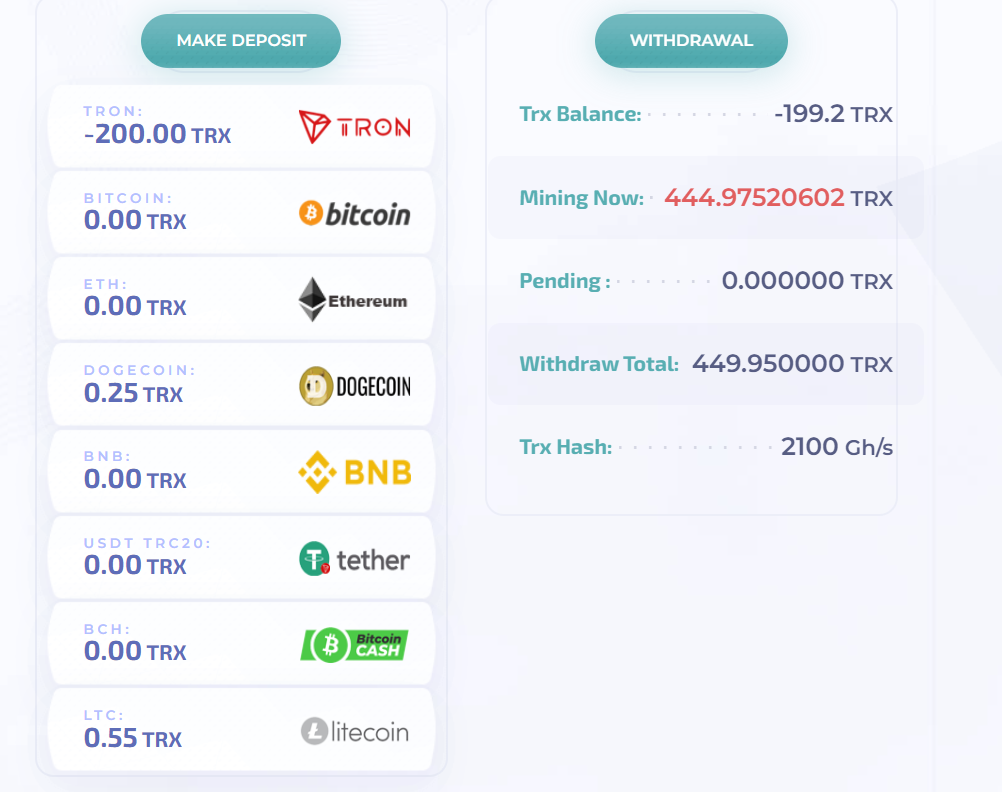This screenshot has height=792, width=1002.
Task: Click the red Mining Now amount
Action: point(754,197)
